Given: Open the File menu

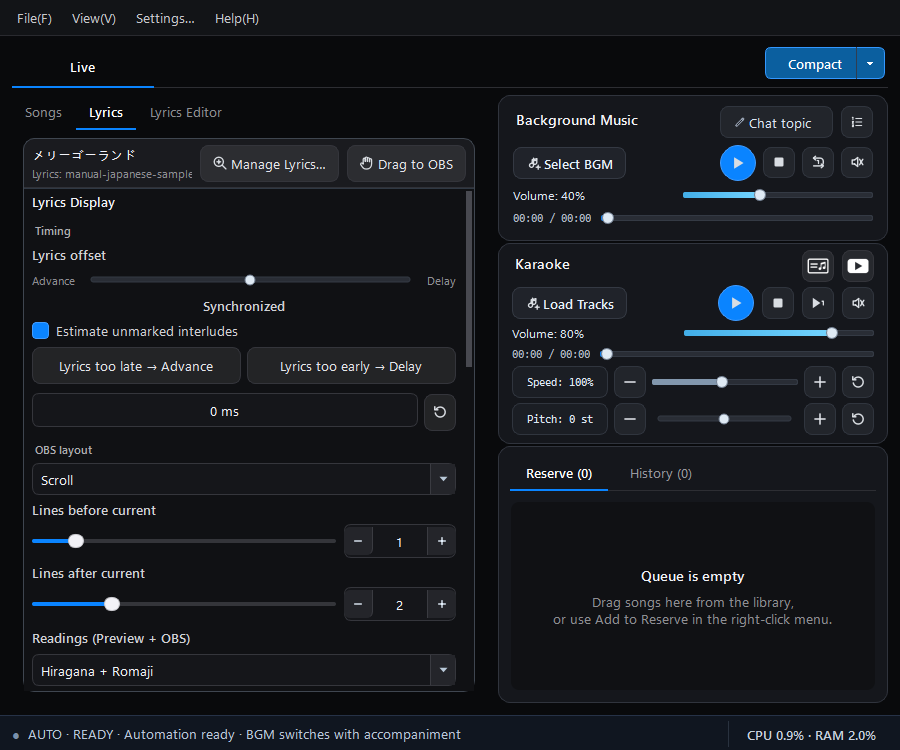Looking at the screenshot, I should pos(34,18).
